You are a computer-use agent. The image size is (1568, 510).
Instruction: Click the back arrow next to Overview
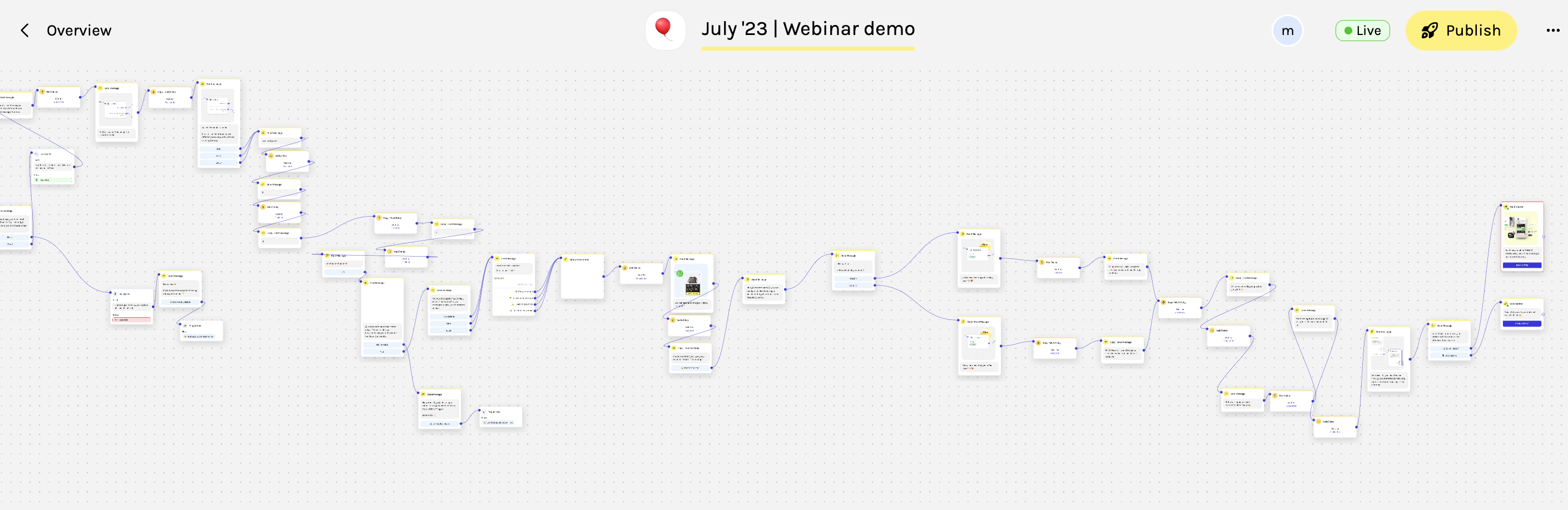click(x=24, y=31)
